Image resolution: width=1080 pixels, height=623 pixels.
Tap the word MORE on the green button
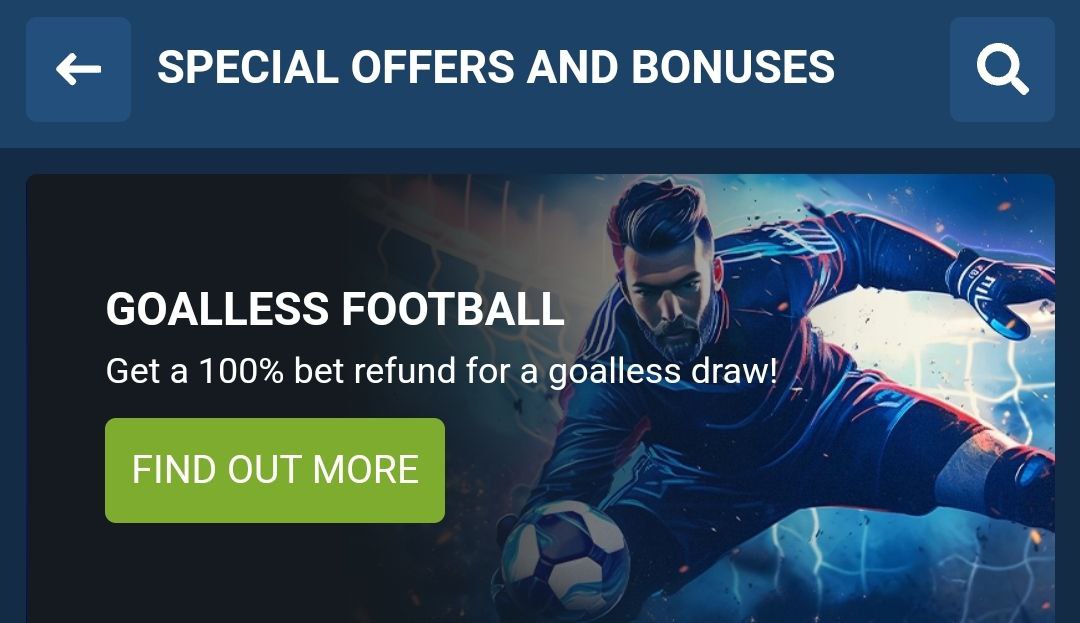click(x=365, y=470)
